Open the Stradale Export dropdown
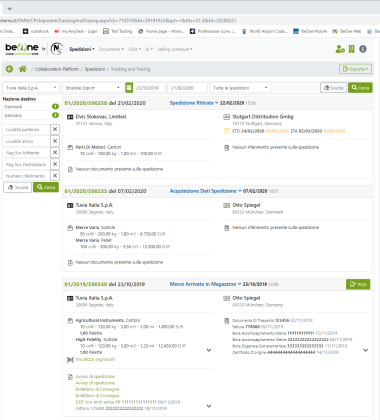380x420 pixels. pyautogui.click(x=92, y=88)
